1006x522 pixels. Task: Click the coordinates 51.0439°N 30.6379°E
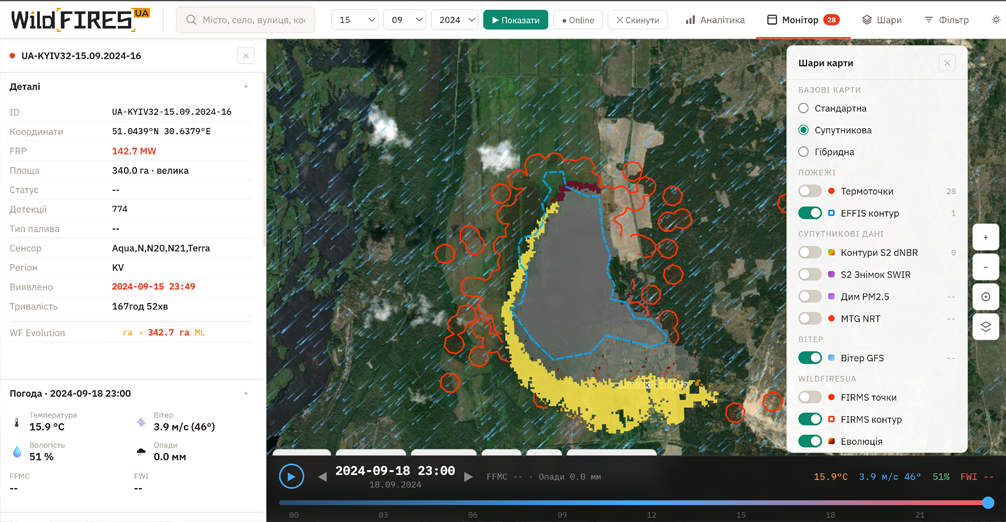pyautogui.click(x=161, y=131)
